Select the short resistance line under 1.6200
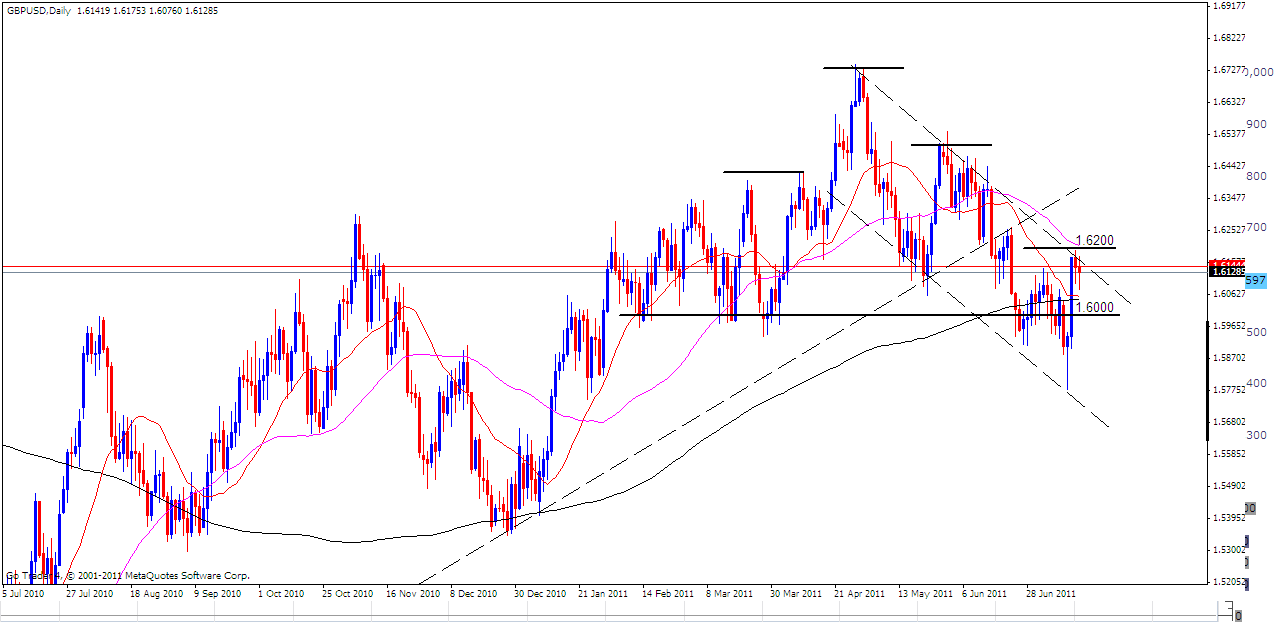 pyautogui.click(x=1050, y=247)
